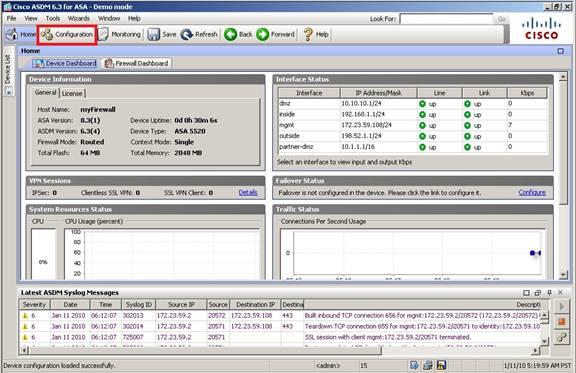Click the dmz line status up icon
This screenshot has width=576, height=373.
(422, 104)
